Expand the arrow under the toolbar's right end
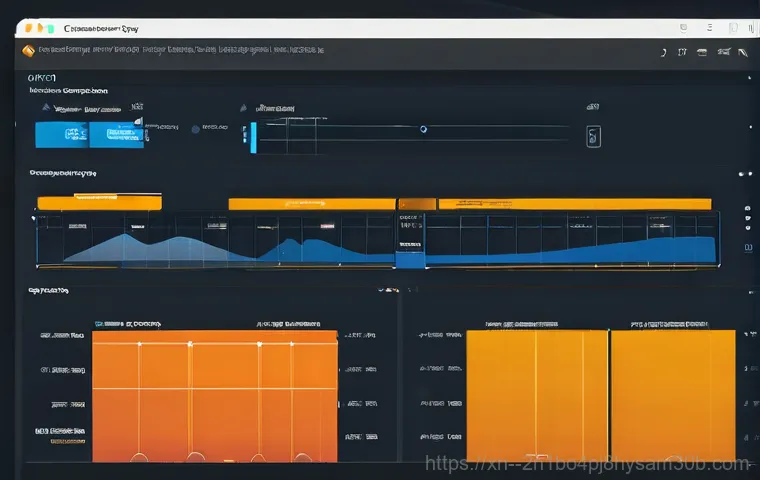The height and width of the screenshot is (480, 760). point(744,75)
